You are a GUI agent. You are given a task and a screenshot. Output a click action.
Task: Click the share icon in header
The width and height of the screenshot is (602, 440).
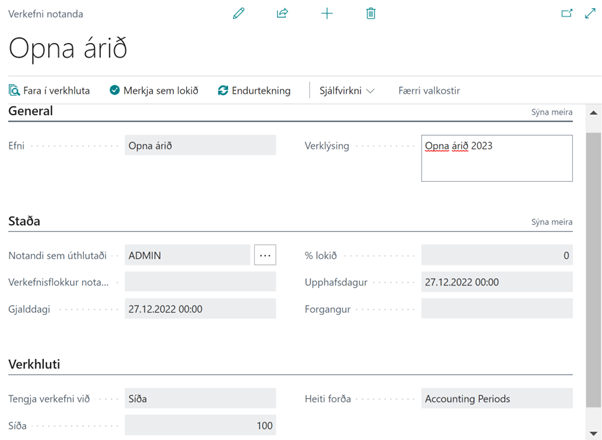(282, 13)
